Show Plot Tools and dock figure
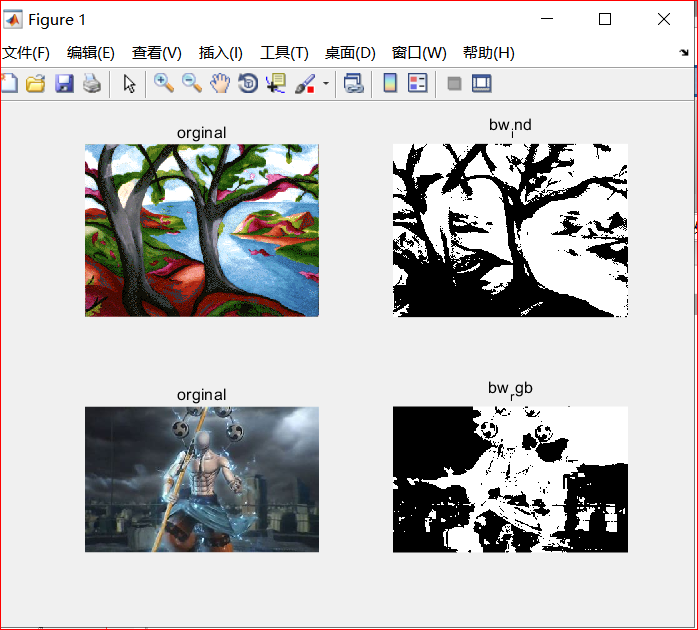The height and width of the screenshot is (630, 698). click(482, 83)
